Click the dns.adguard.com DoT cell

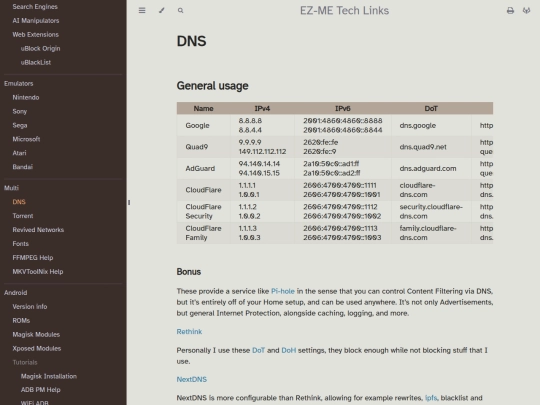coord(431,168)
